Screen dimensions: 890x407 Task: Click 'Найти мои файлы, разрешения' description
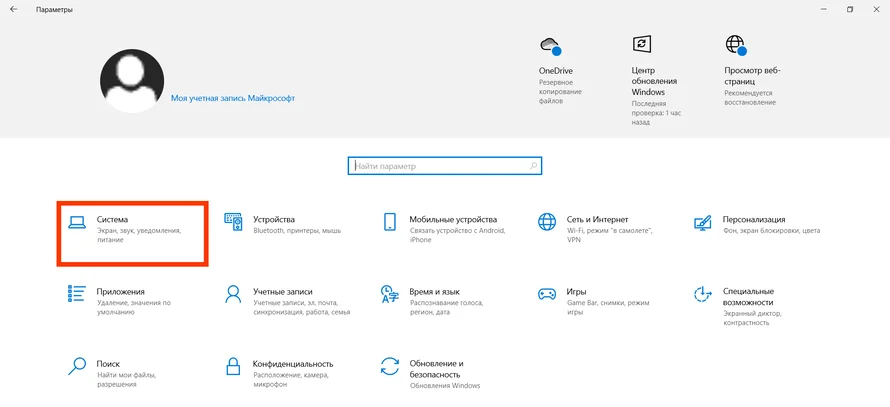click(126, 380)
